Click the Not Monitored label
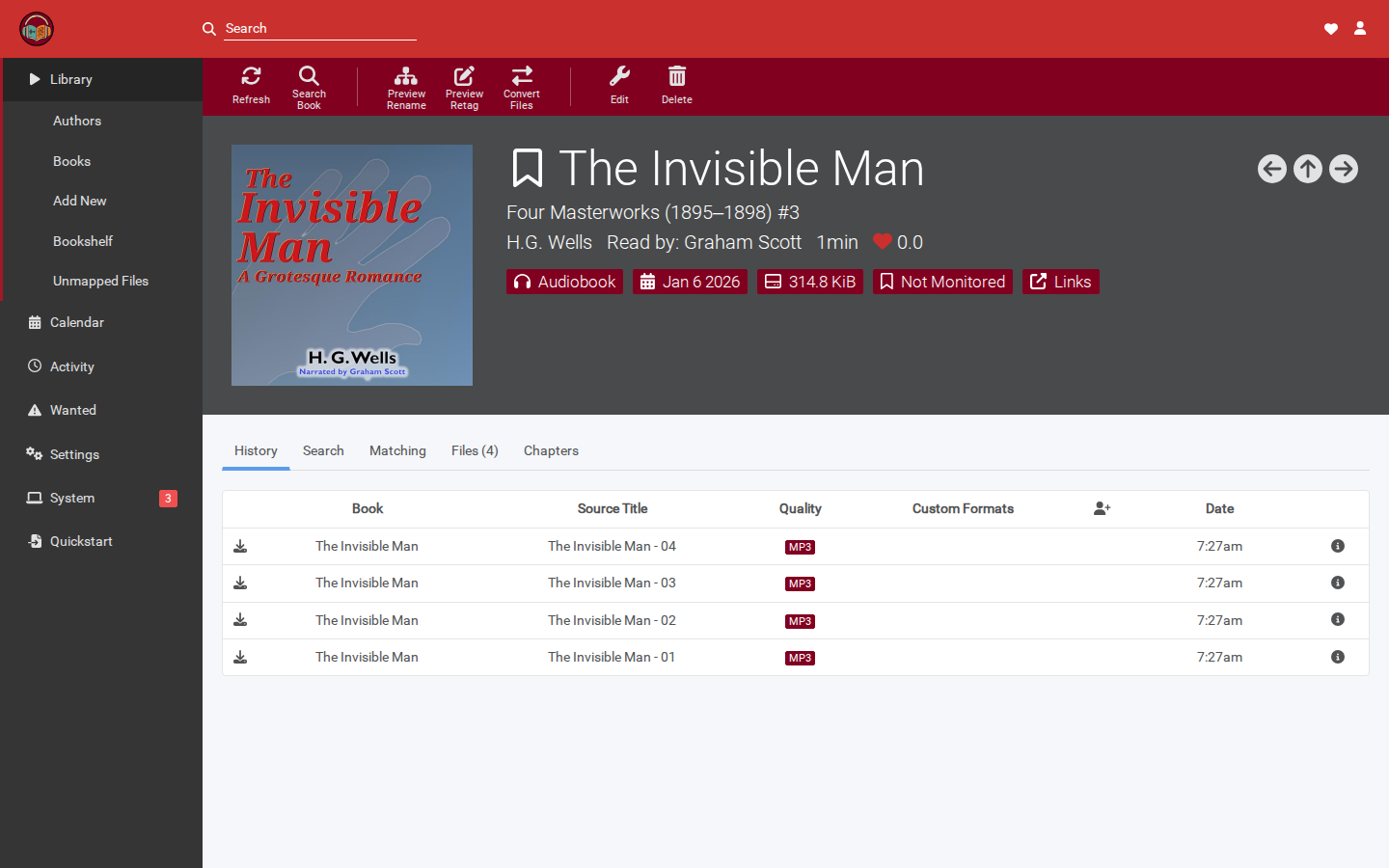Viewport: 1389px width, 868px height. [942, 282]
